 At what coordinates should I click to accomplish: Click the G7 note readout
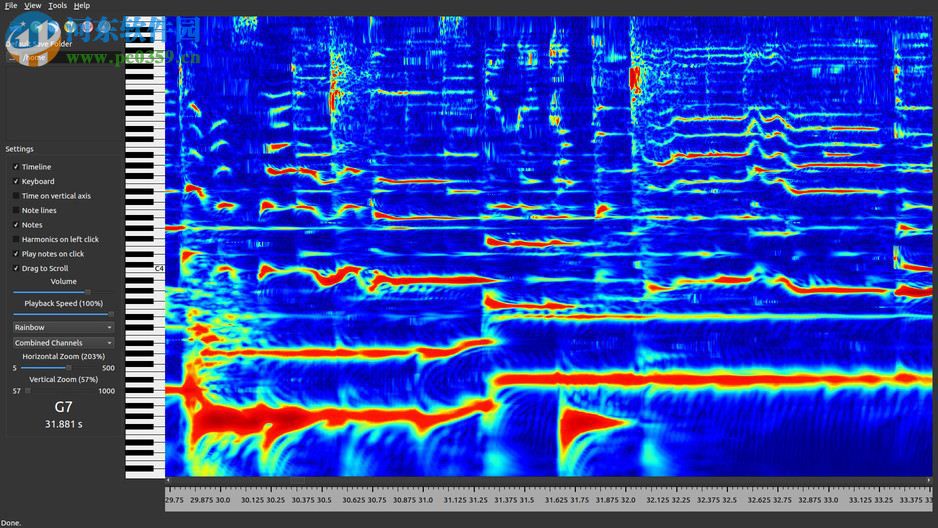coord(63,407)
